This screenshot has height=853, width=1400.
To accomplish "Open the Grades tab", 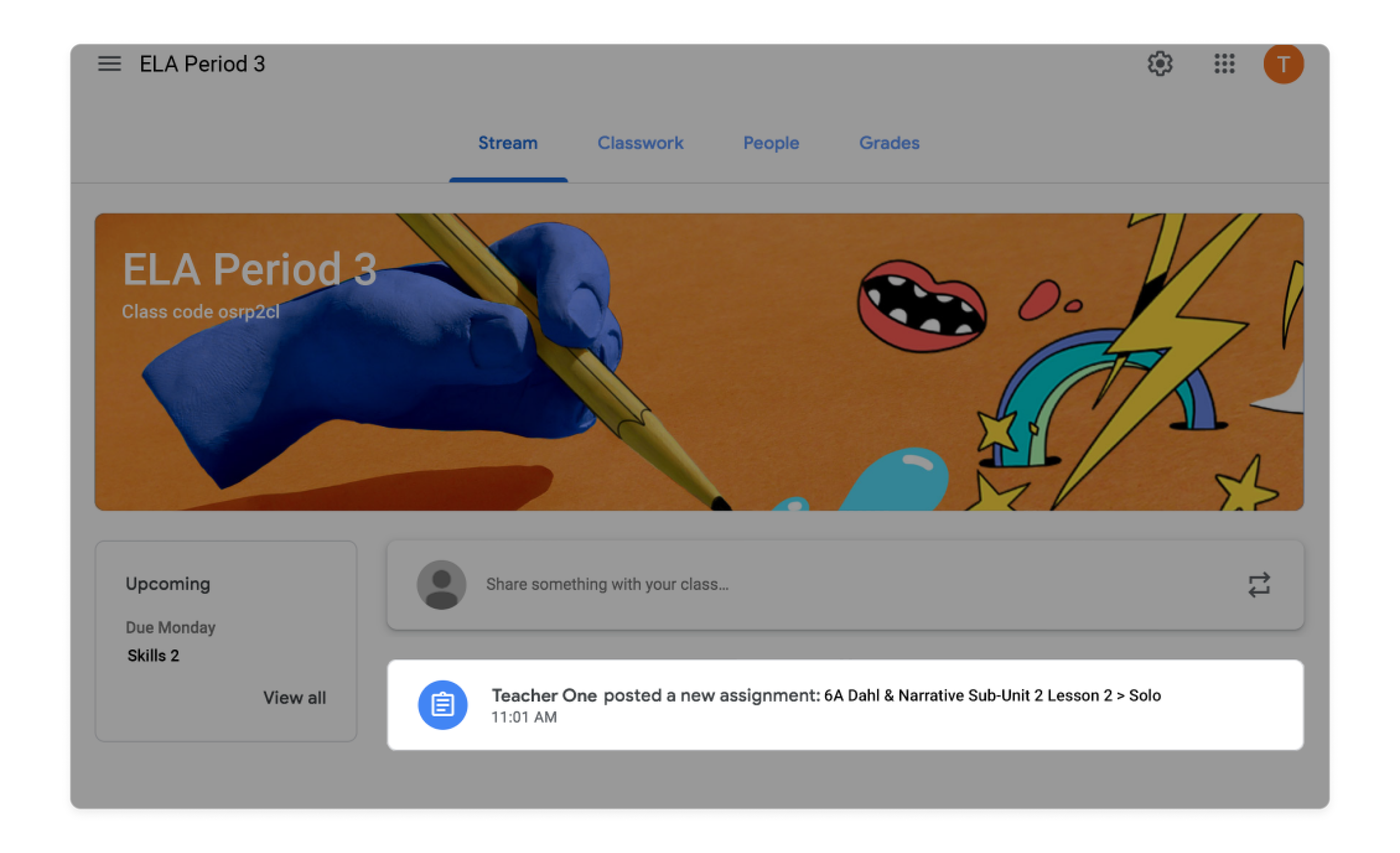I will [889, 143].
